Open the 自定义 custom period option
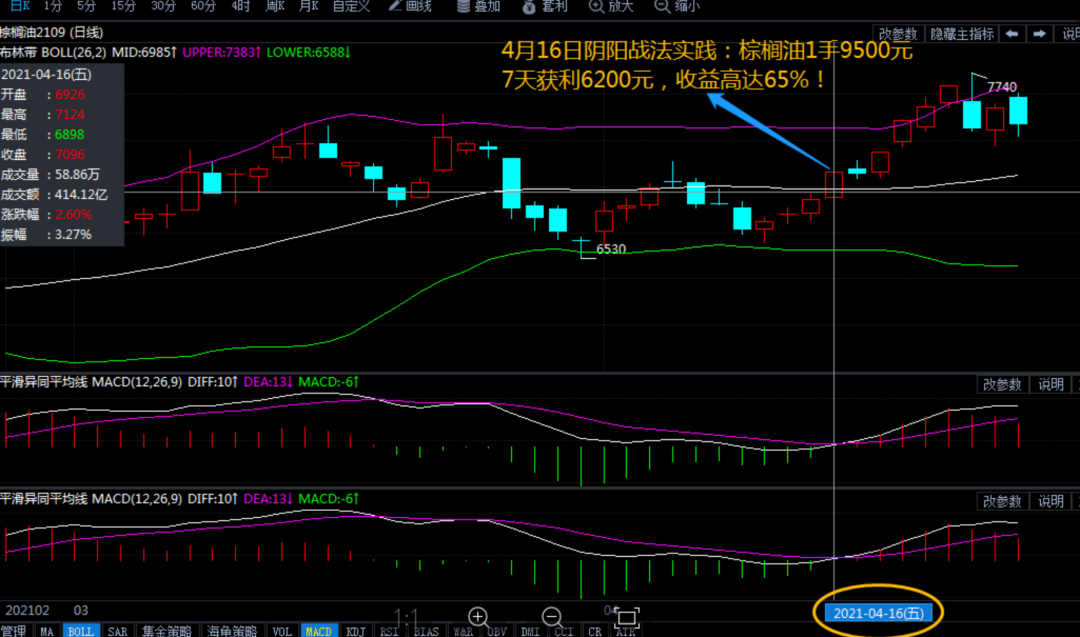1080x637 pixels. coord(351,7)
